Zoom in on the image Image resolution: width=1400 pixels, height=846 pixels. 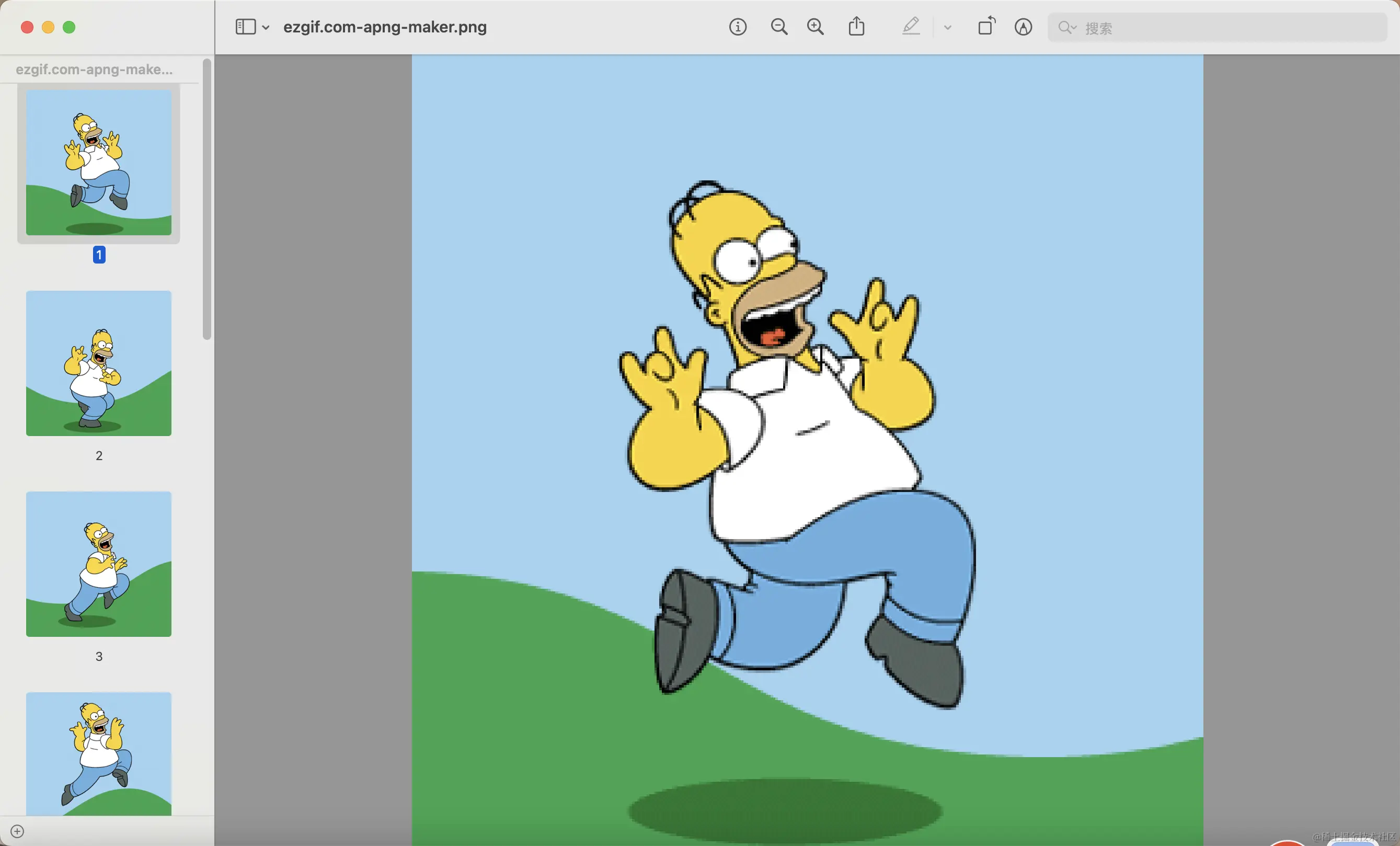[x=816, y=27]
